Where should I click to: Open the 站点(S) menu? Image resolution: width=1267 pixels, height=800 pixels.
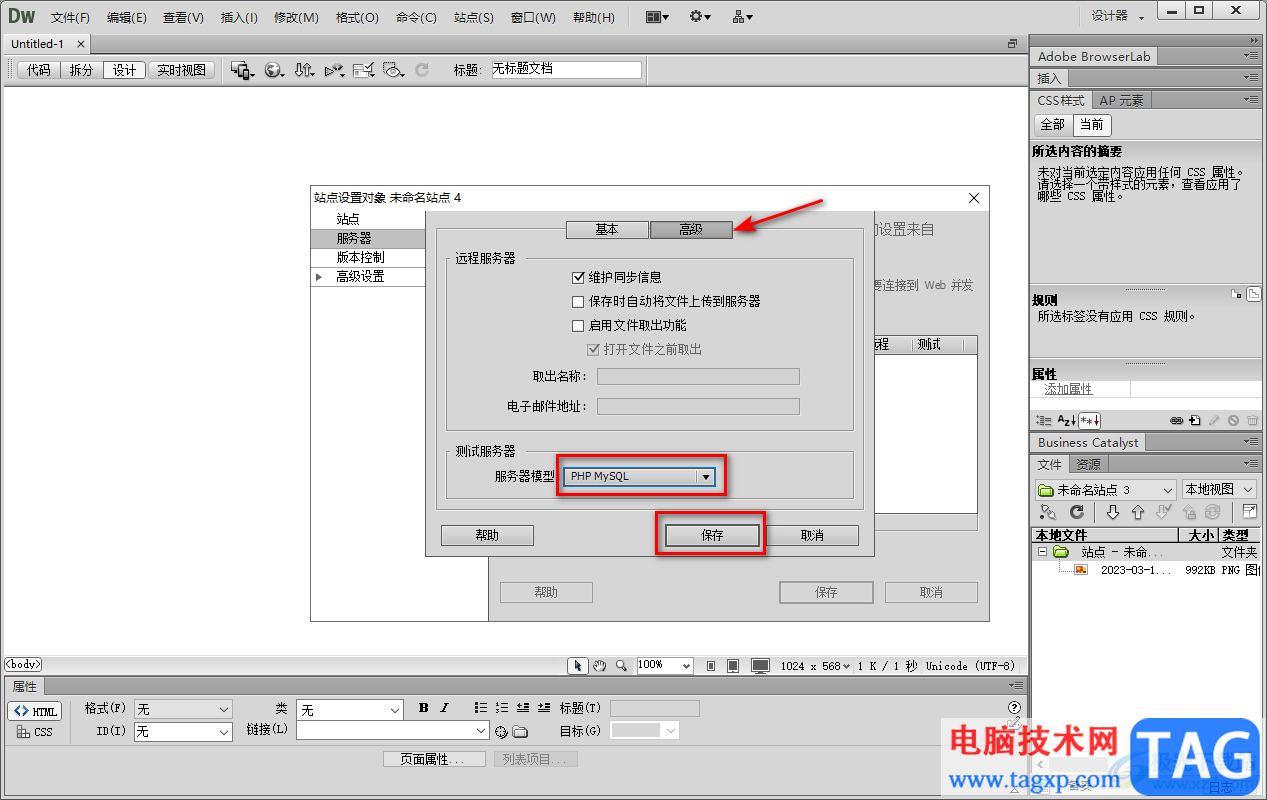(473, 17)
